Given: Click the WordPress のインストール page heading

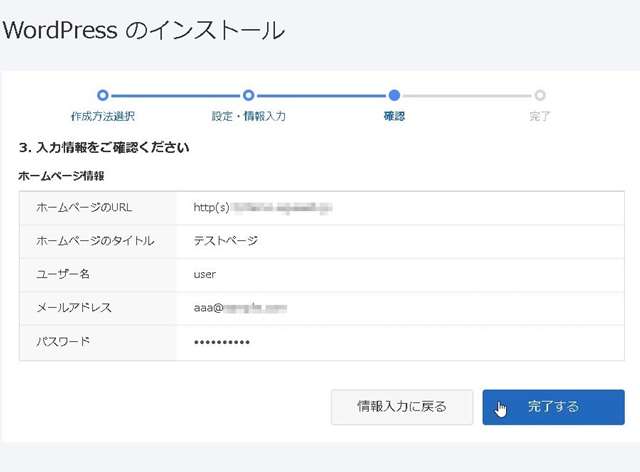Looking at the screenshot, I should coord(143,30).
